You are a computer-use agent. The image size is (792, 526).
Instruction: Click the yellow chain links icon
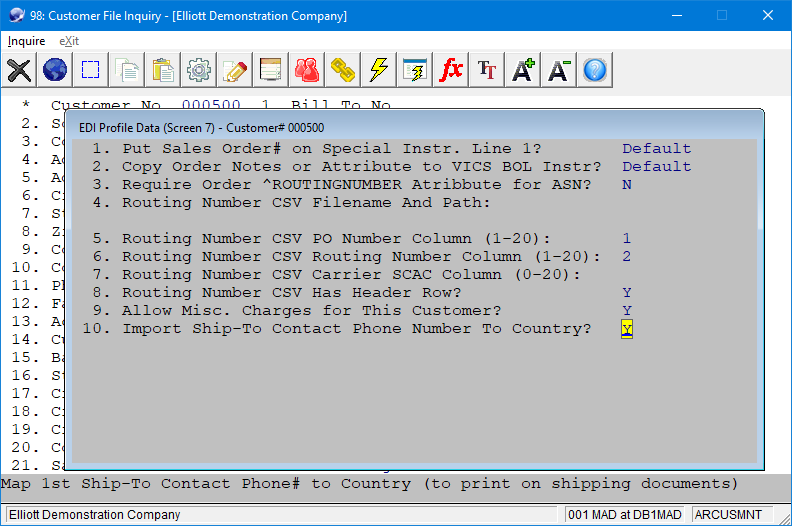click(342, 70)
